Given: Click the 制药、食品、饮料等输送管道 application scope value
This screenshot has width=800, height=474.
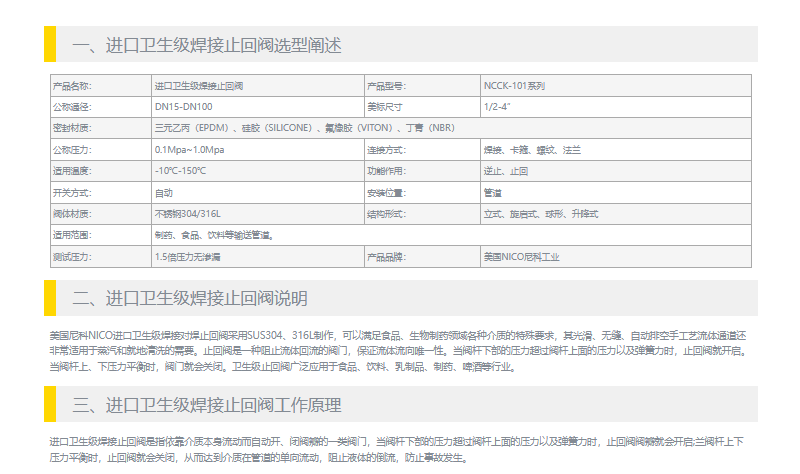Looking at the screenshot, I should point(214,235).
